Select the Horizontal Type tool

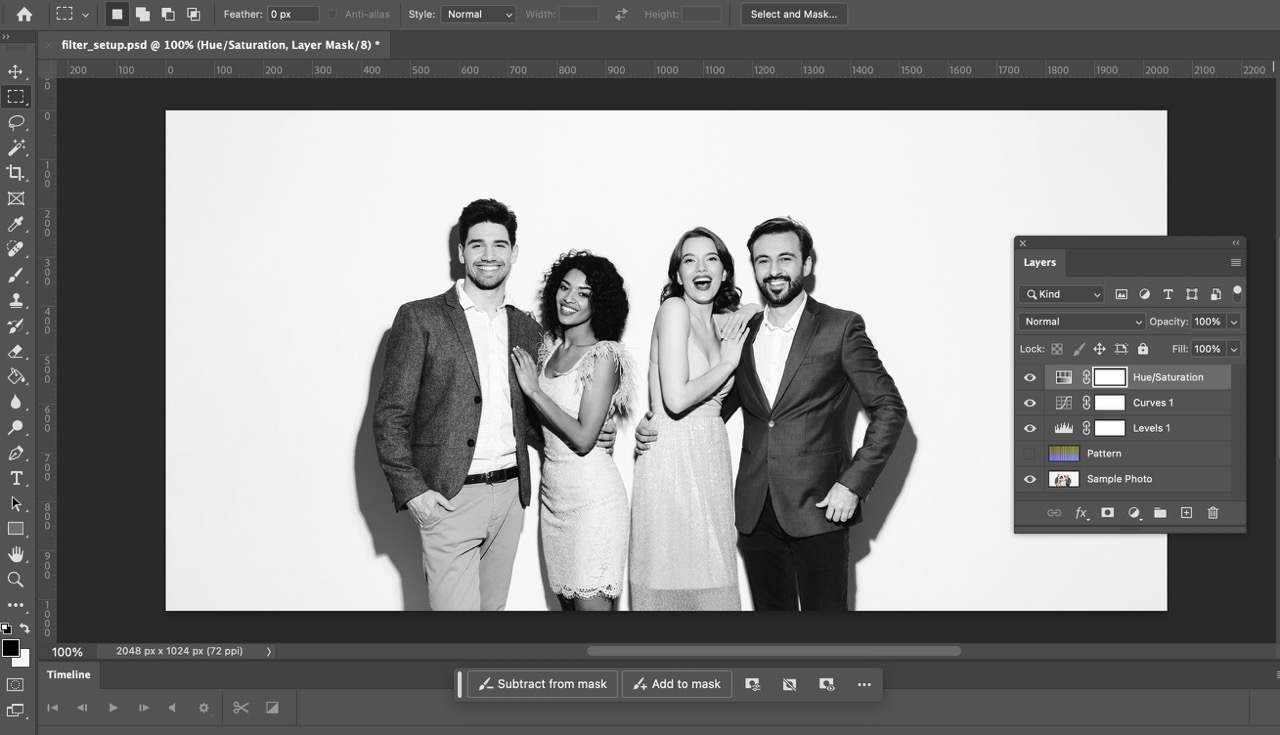16,478
